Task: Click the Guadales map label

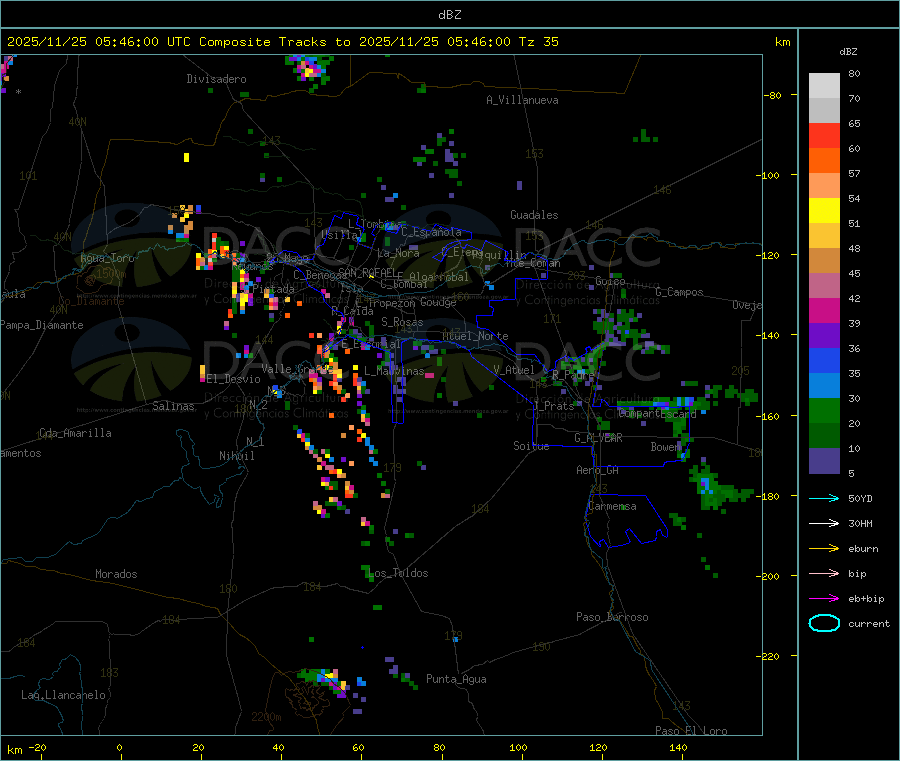Action: coord(534,215)
